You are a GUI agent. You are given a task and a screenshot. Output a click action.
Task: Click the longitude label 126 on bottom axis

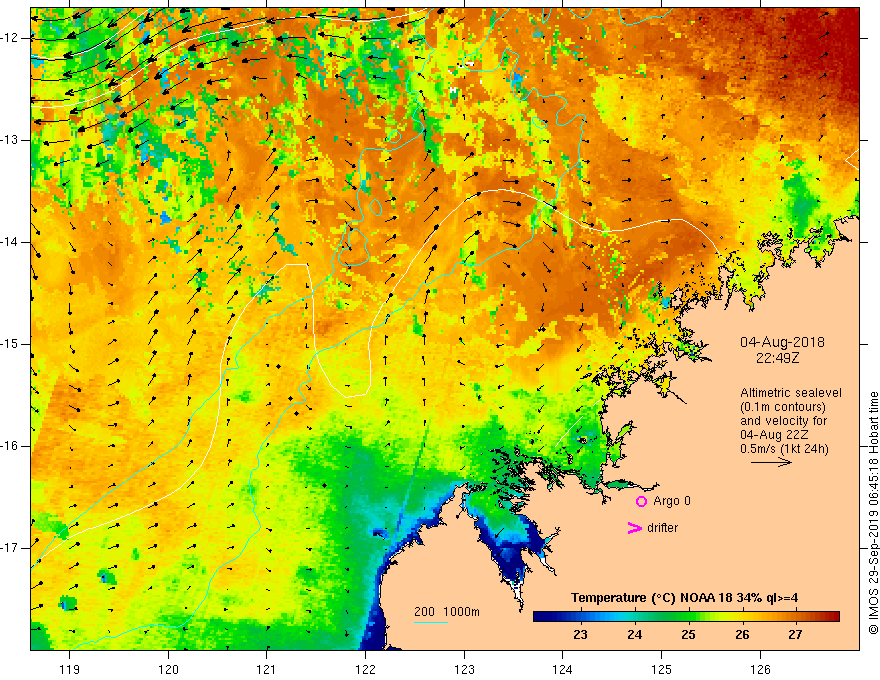[760, 669]
